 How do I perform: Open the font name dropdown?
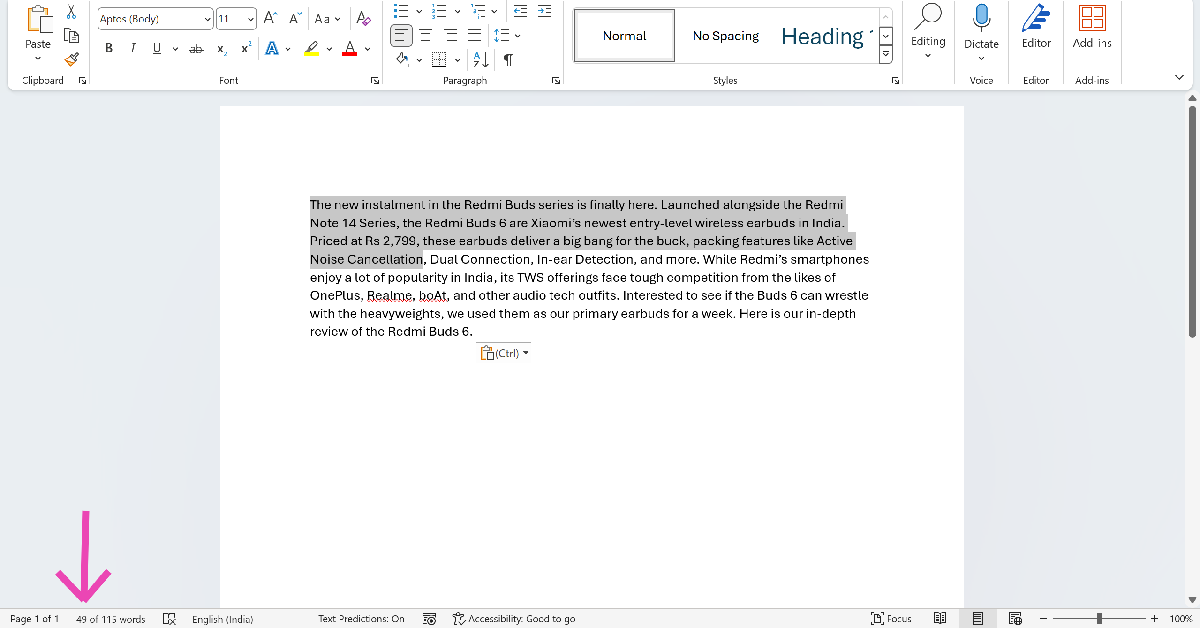tap(207, 18)
